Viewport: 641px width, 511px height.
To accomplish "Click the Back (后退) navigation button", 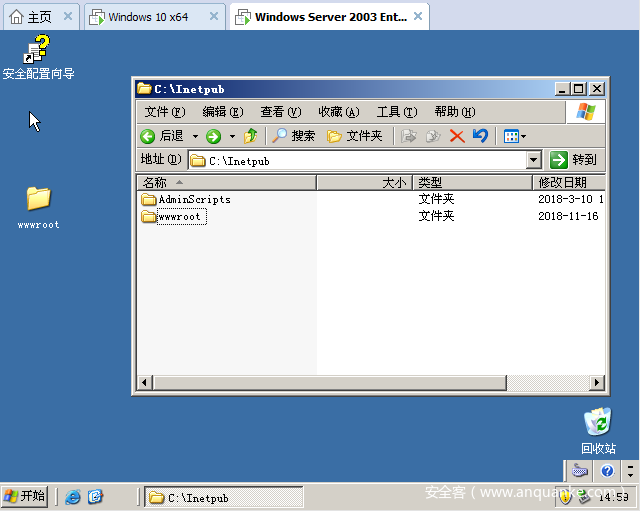I will [162, 136].
